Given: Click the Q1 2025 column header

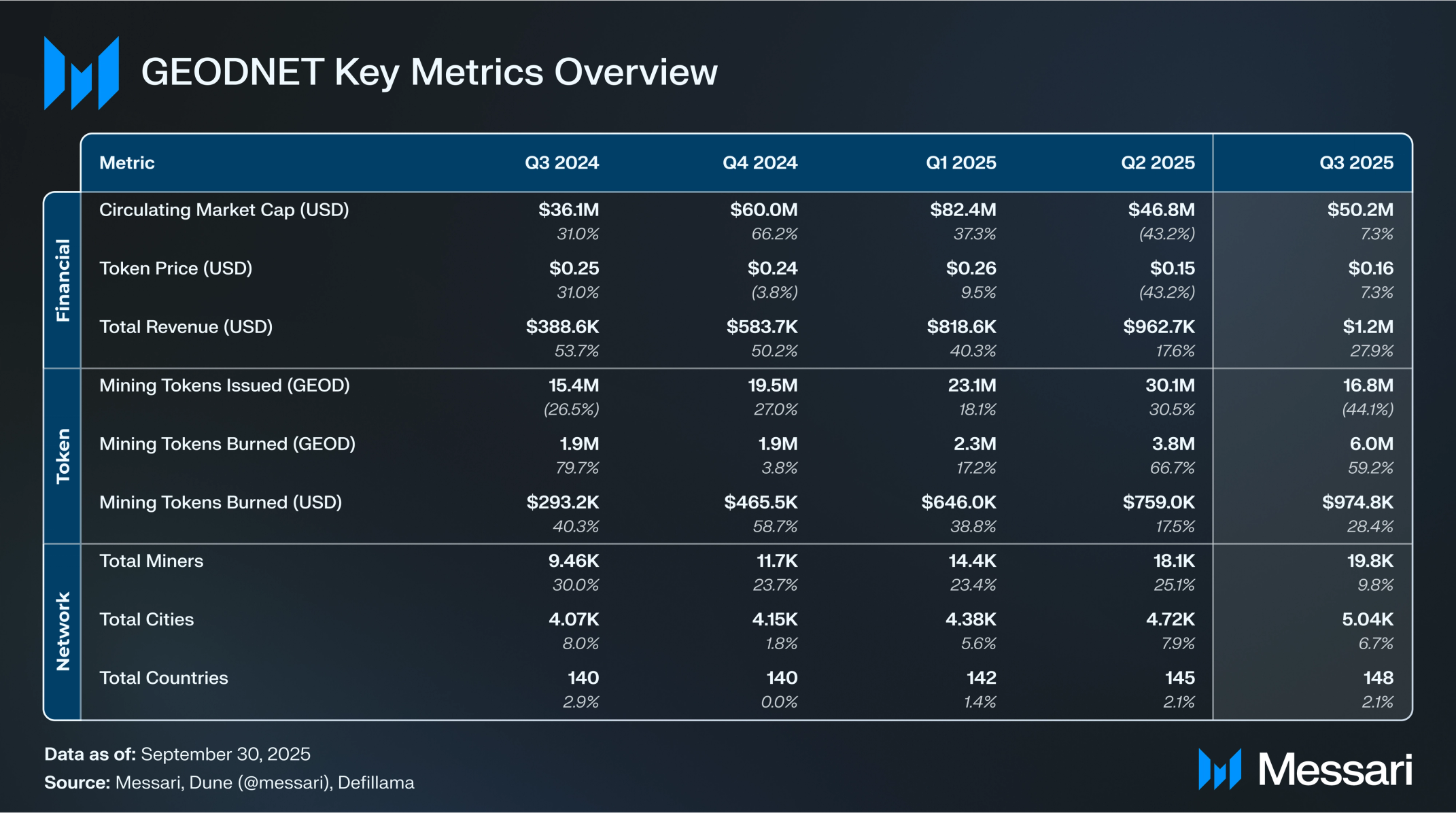Looking at the screenshot, I should [x=960, y=163].
